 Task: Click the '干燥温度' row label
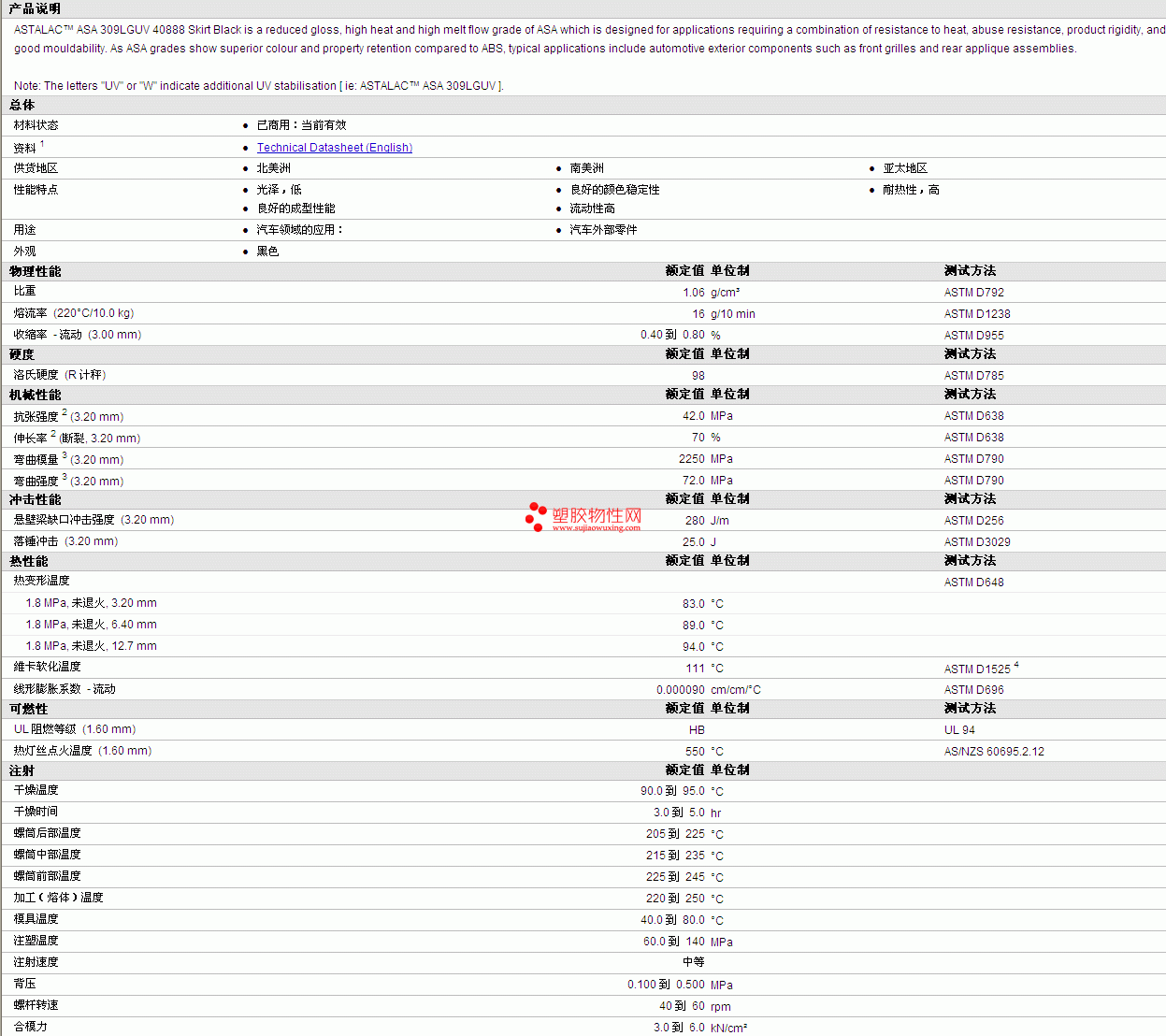[x=36, y=790]
